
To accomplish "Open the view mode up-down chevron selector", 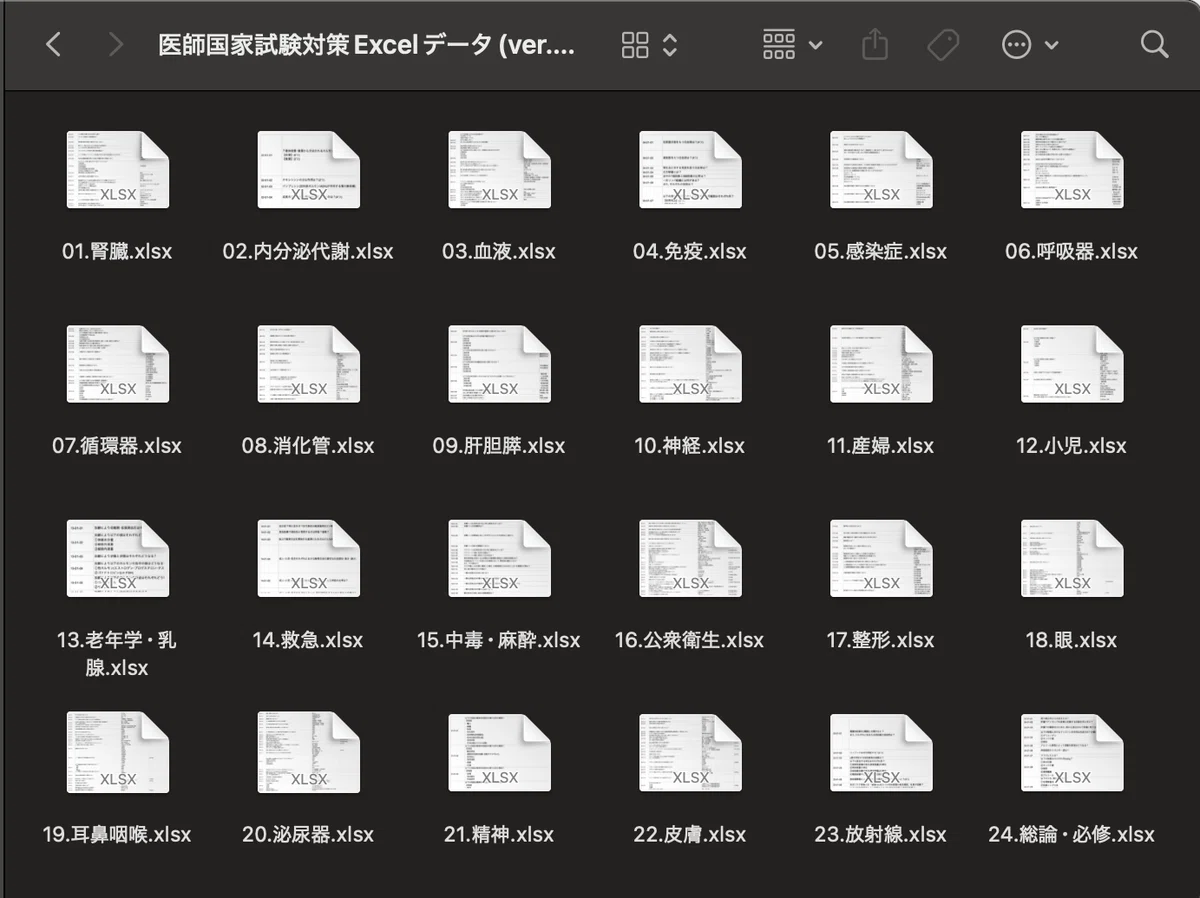I will click(670, 44).
